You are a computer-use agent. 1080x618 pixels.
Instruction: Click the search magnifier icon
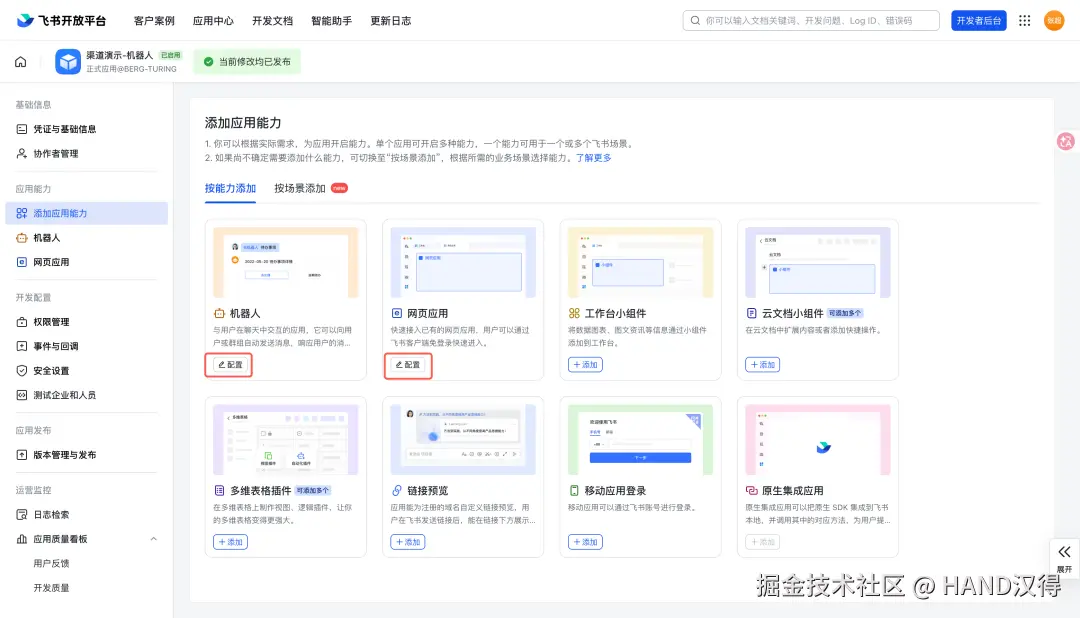point(695,21)
